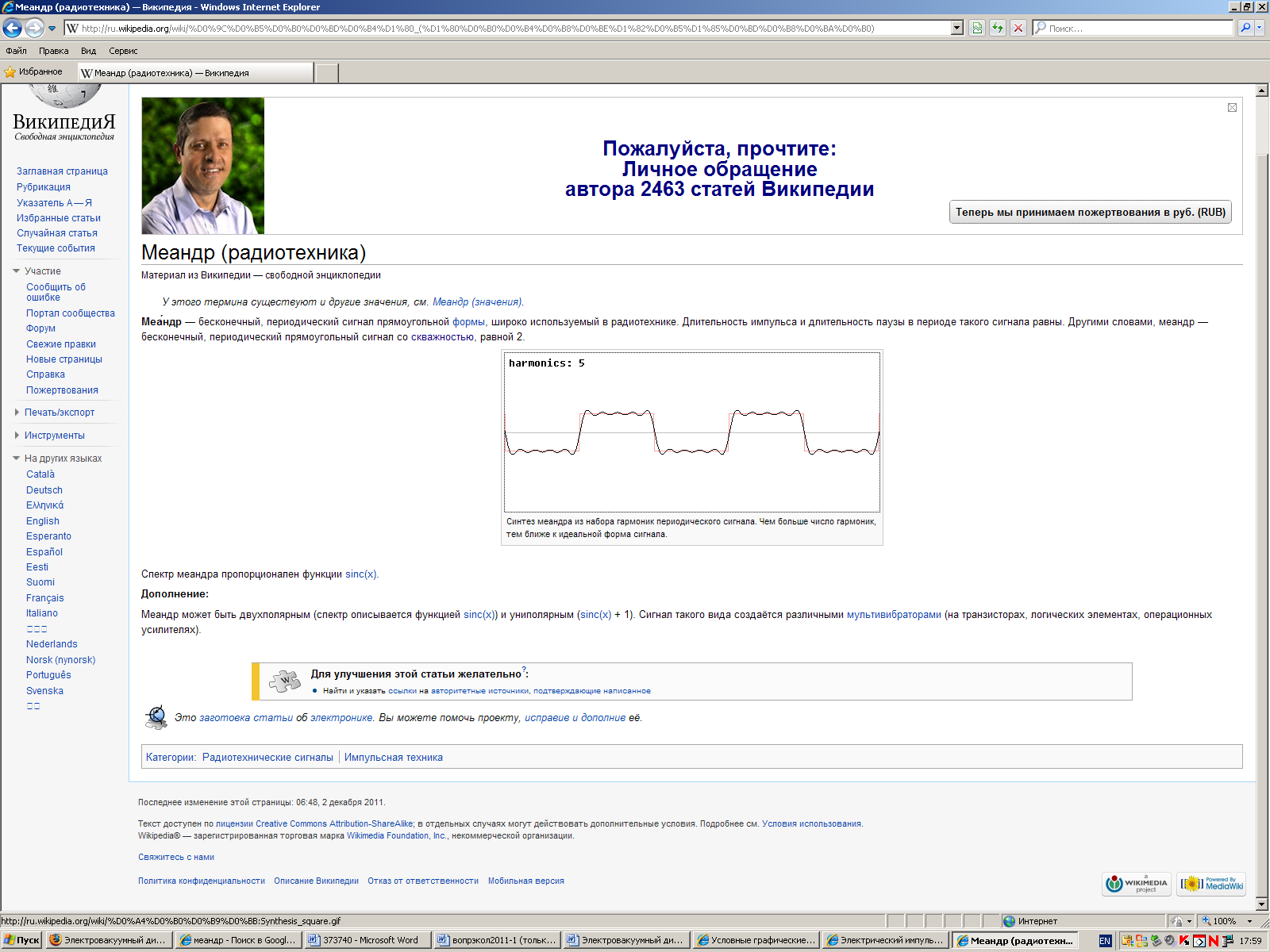Go to Заглавная страница in sidebar
Screen dimensions: 1270x952
point(62,171)
